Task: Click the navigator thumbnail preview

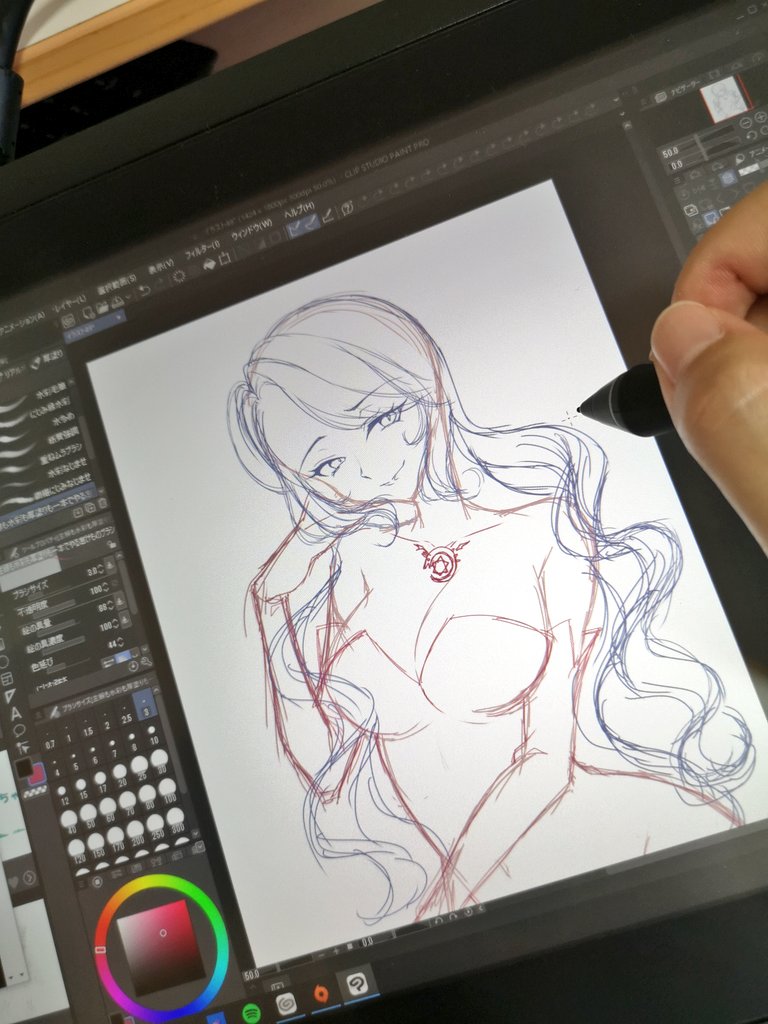Action: 723,98
